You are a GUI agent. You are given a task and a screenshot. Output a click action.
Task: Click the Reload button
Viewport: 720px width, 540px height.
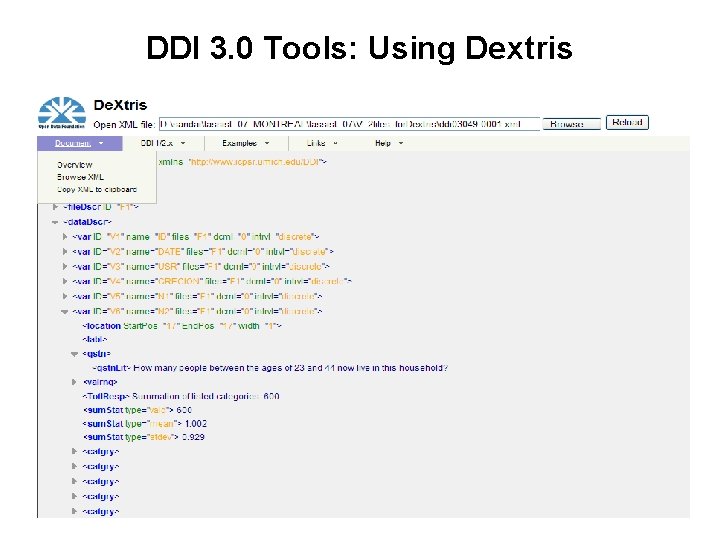click(x=627, y=123)
